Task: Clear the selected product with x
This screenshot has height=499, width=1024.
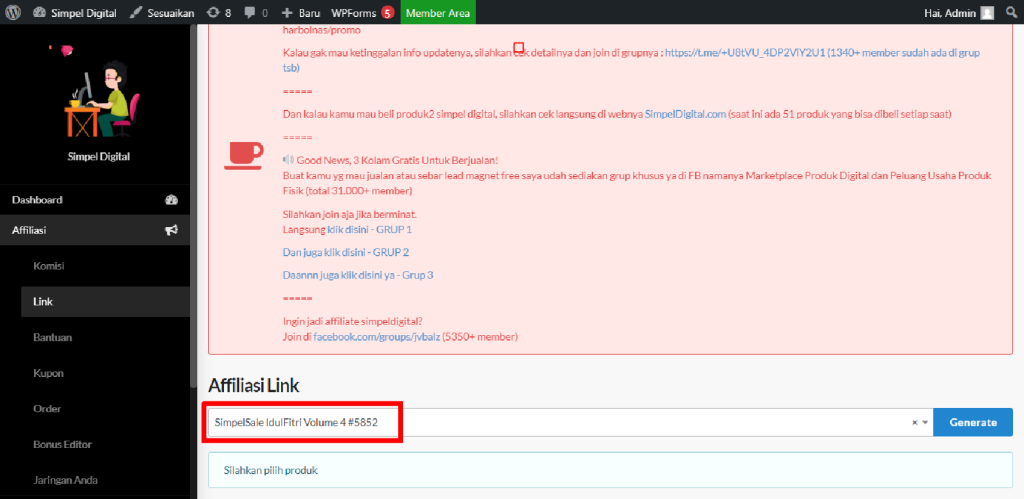Action: [x=915, y=423]
